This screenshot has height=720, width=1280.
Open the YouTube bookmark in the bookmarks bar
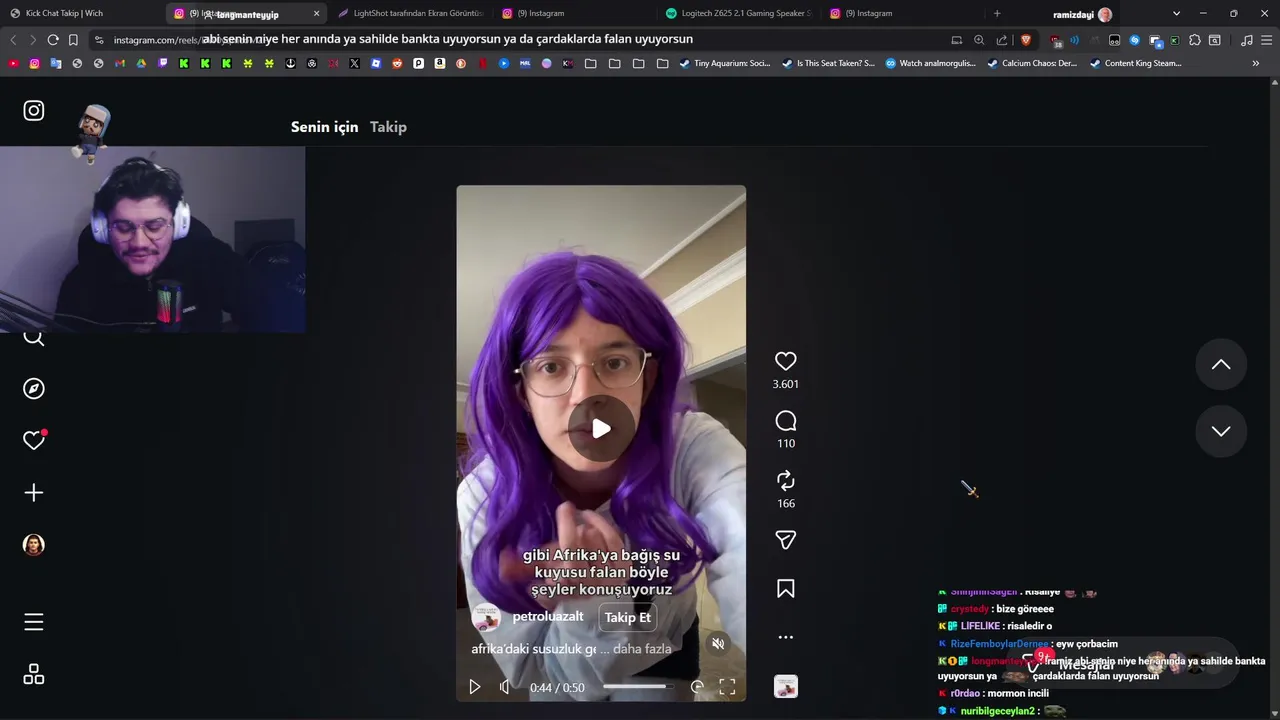13,63
